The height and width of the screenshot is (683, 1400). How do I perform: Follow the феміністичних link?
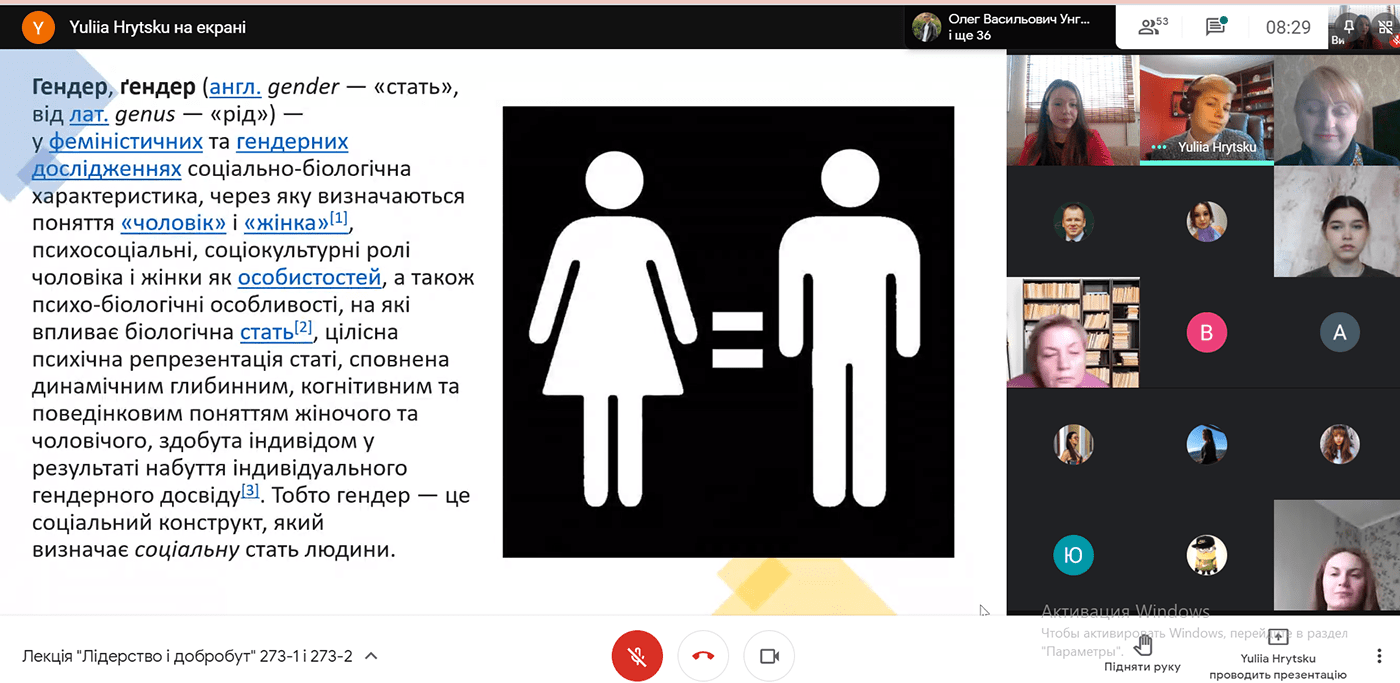click(x=126, y=141)
